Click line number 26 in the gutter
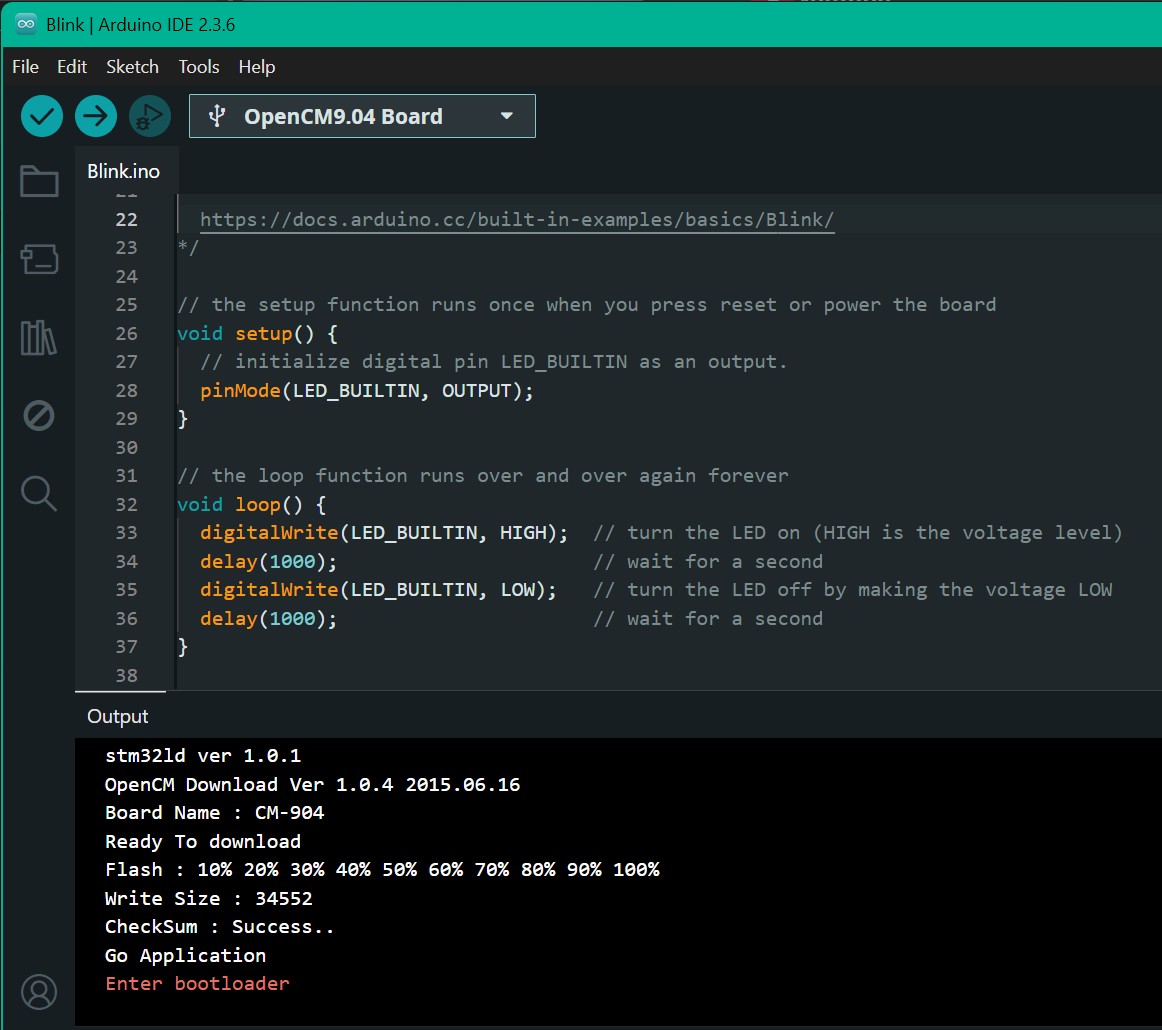This screenshot has height=1030, width=1162. point(126,333)
